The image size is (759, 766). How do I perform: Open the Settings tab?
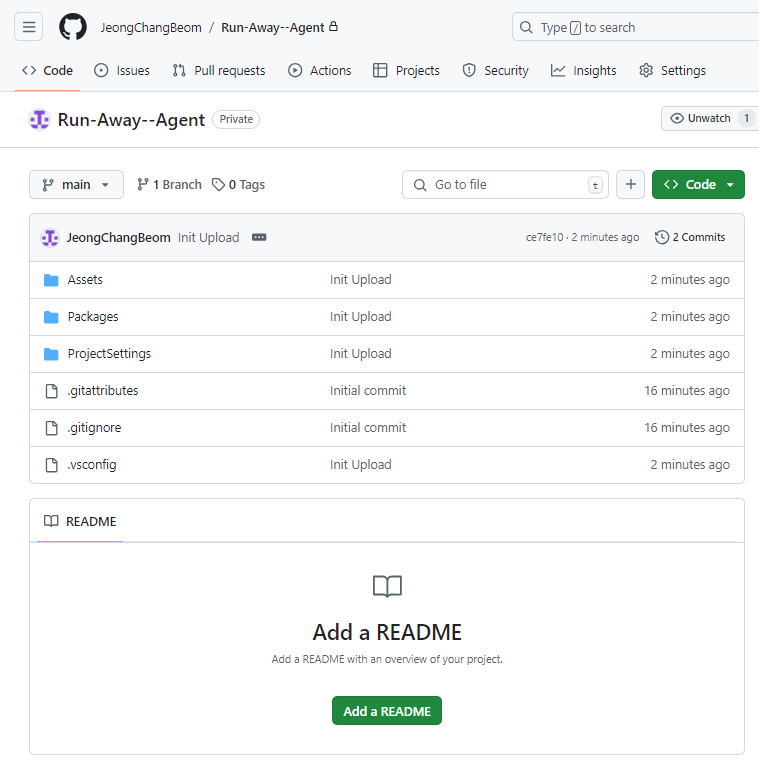click(x=672, y=70)
